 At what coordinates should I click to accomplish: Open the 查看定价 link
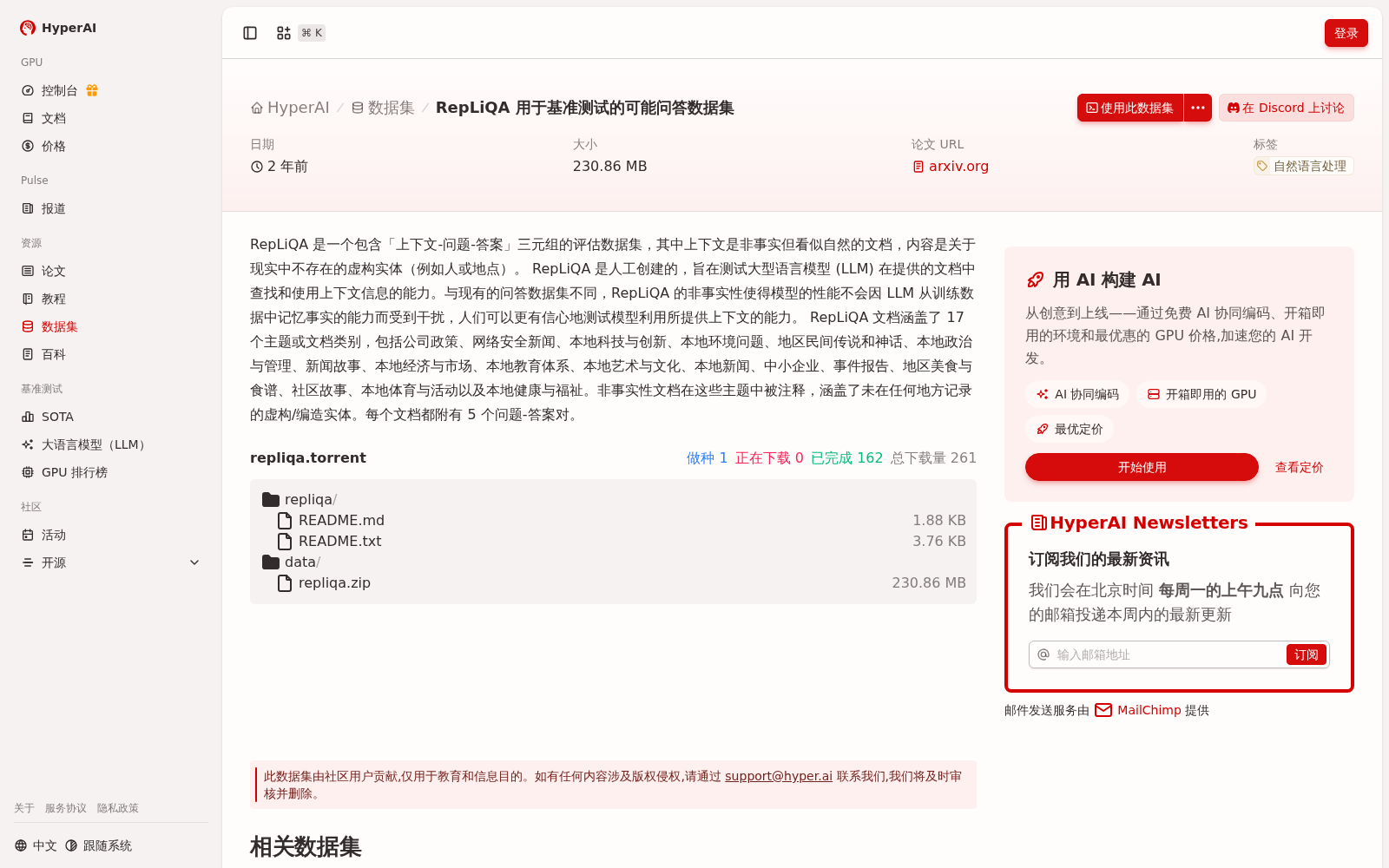click(1299, 467)
